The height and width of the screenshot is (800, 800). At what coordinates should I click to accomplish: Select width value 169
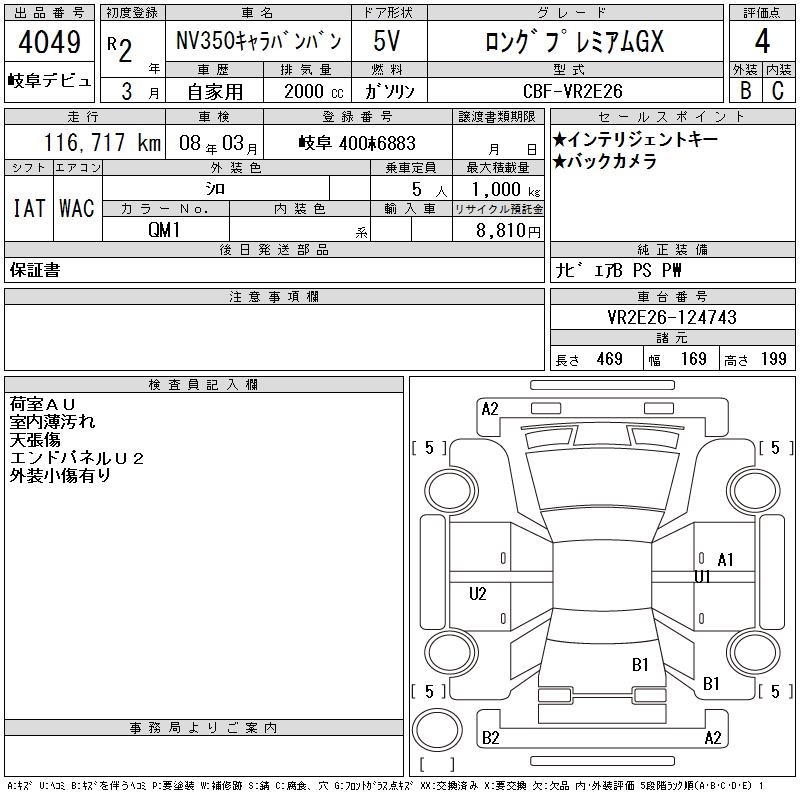(x=693, y=359)
